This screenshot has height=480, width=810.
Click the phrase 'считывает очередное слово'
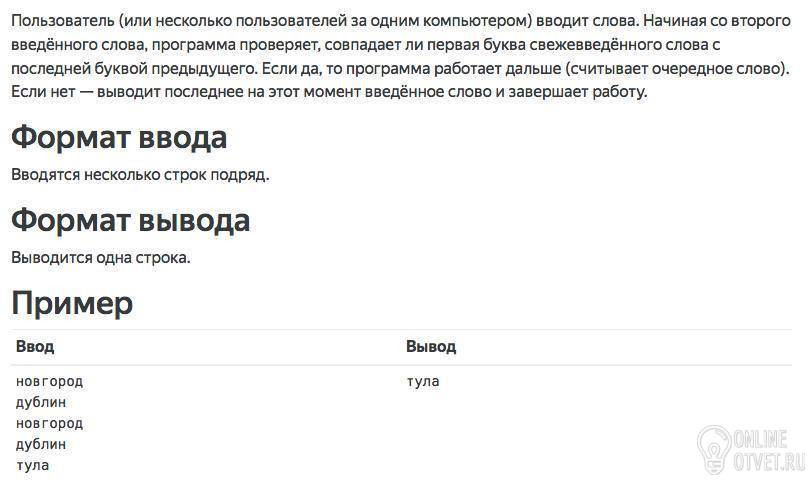(674, 69)
